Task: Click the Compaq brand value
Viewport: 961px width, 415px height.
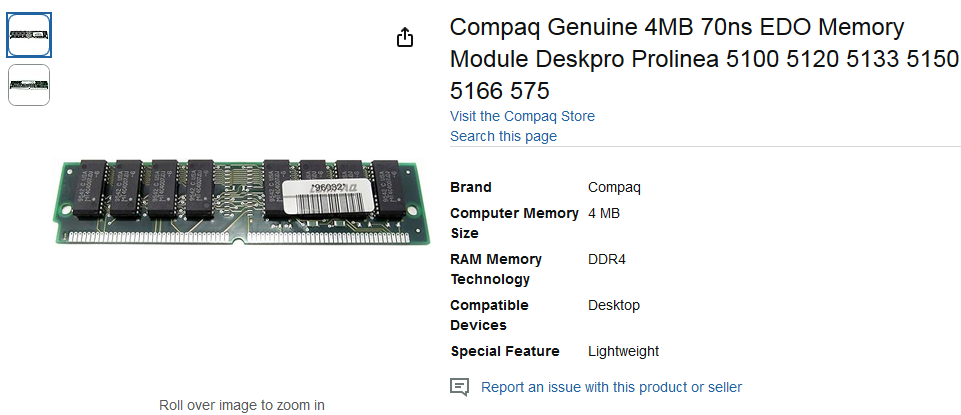Action: pos(614,187)
